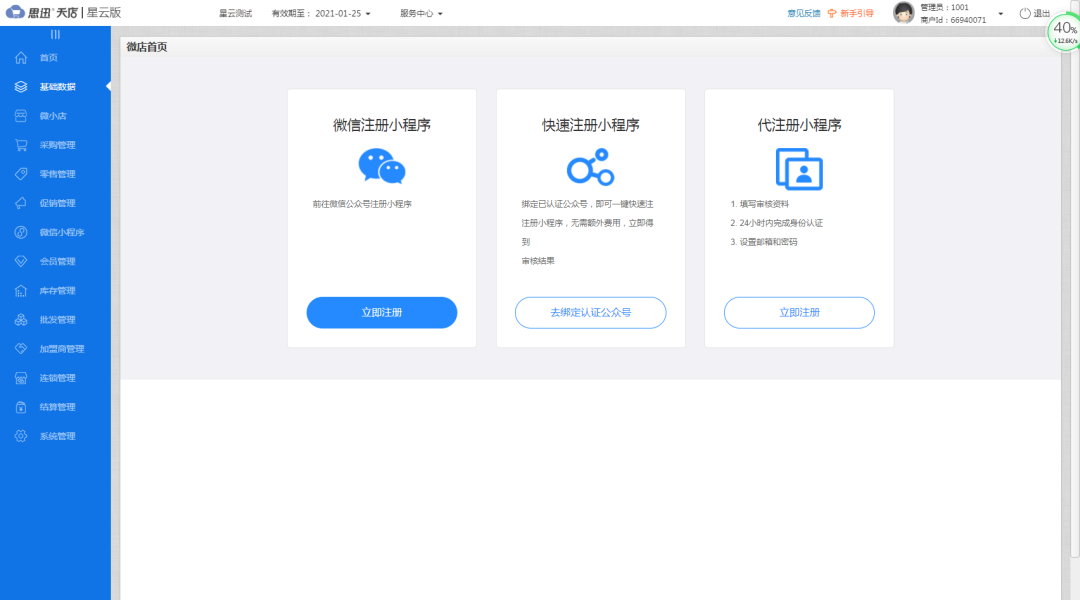Click 去绑定认证公众号 button
The width and height of the screenshot is (1080, 600).
pos(590,312)
